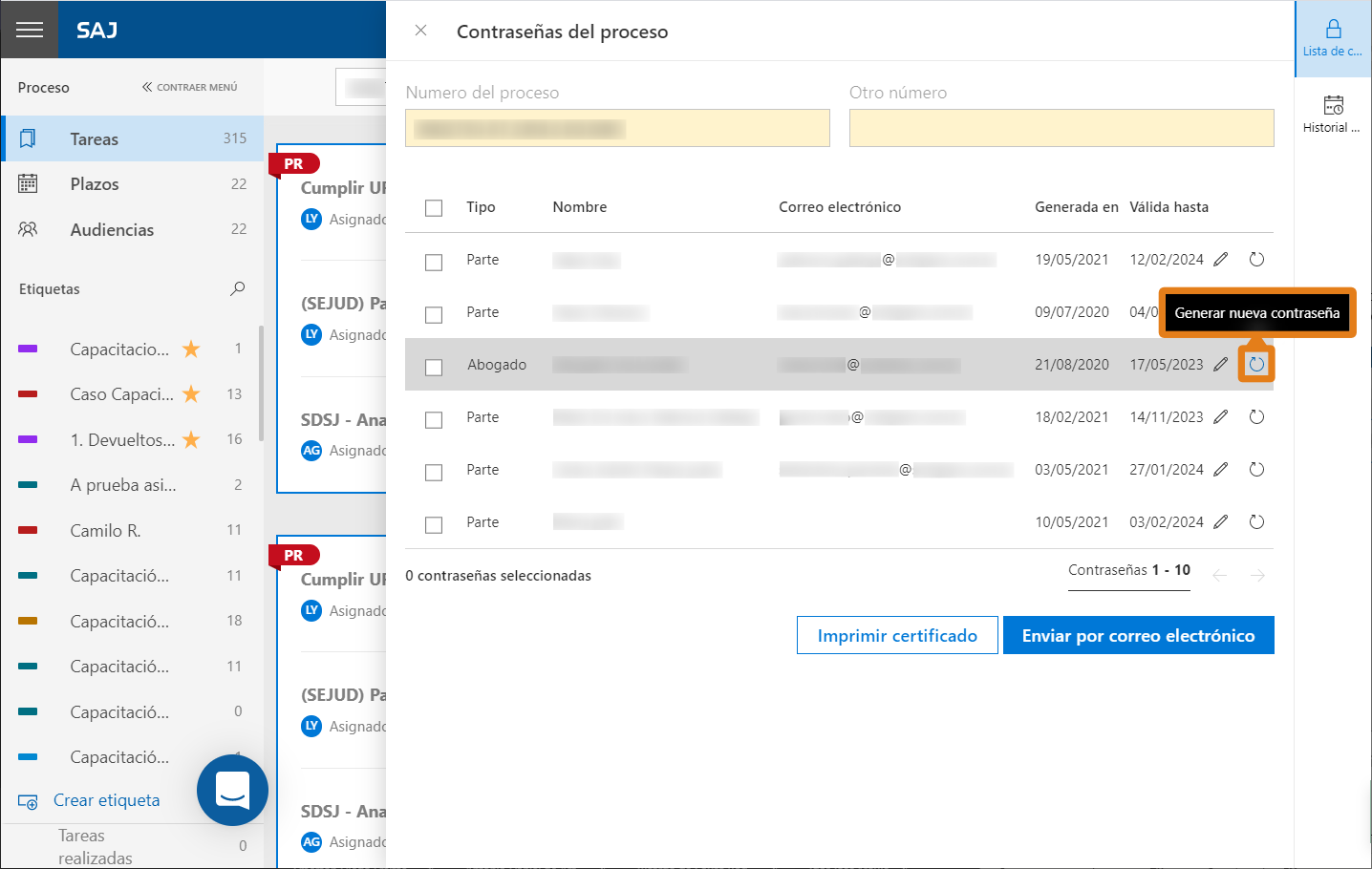Check the Parte row dated 19/05/2021
Screen dimensions: 1372x869
434,262
